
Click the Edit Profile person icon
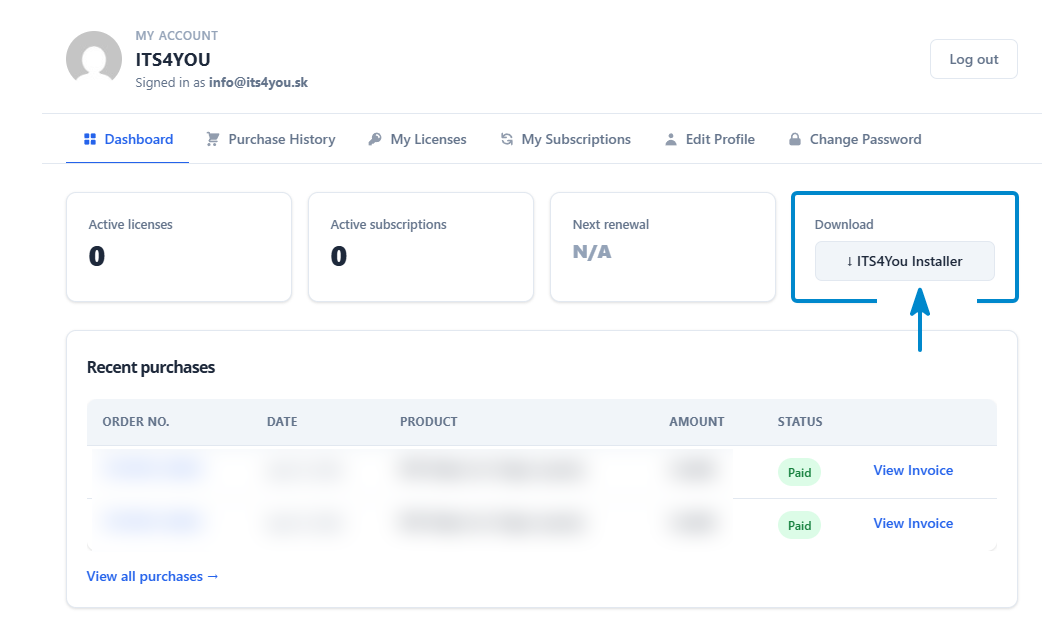click(670, 139)
